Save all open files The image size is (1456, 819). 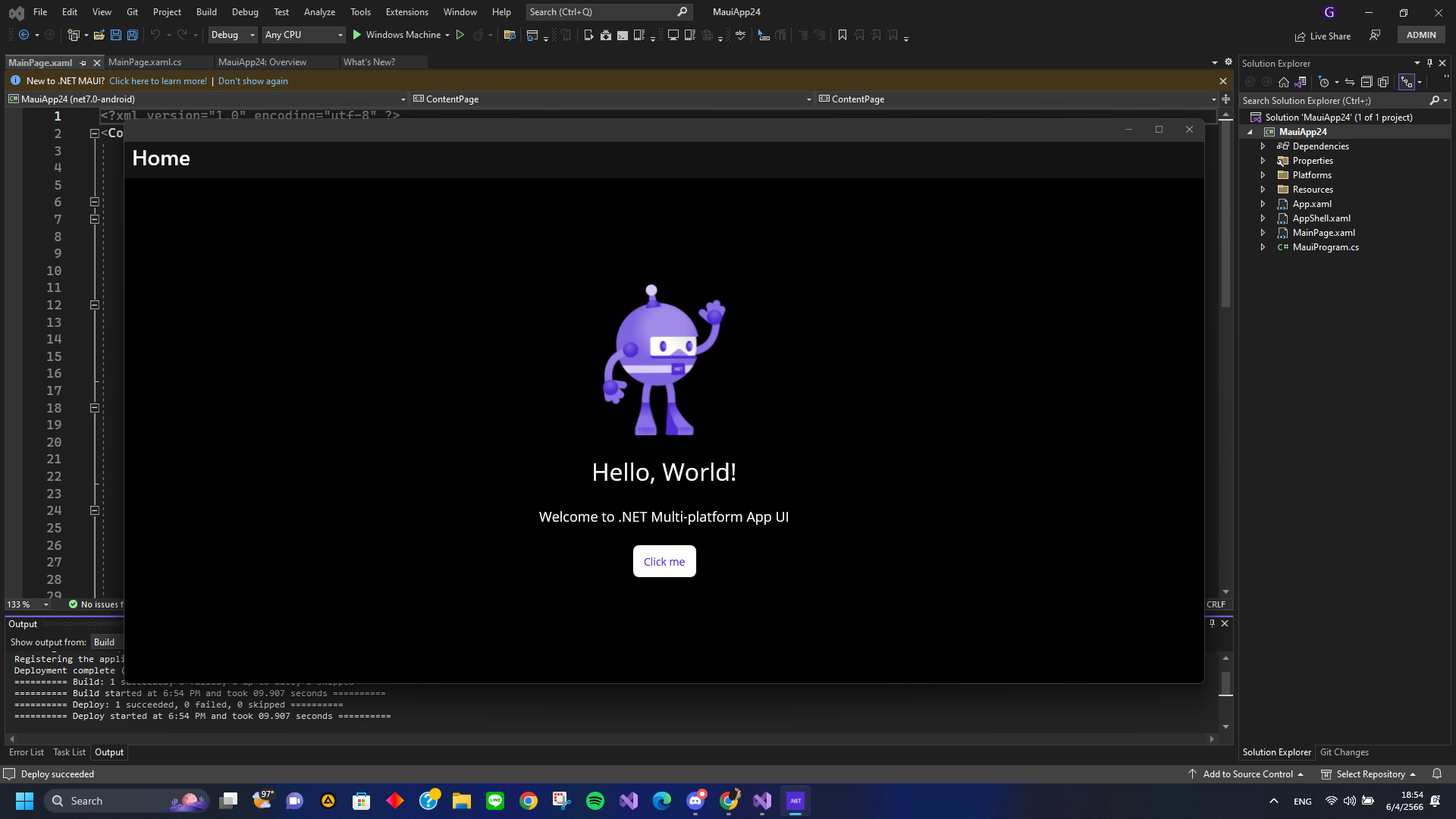pyautogui.click(x=132, y=35)
